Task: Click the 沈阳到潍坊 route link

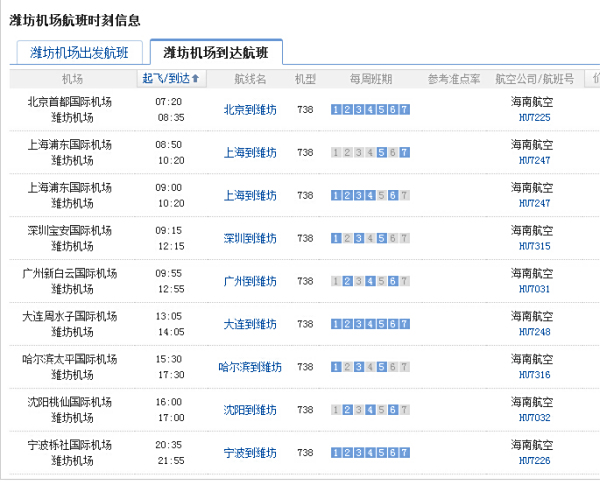Action: tap(250, 410)
